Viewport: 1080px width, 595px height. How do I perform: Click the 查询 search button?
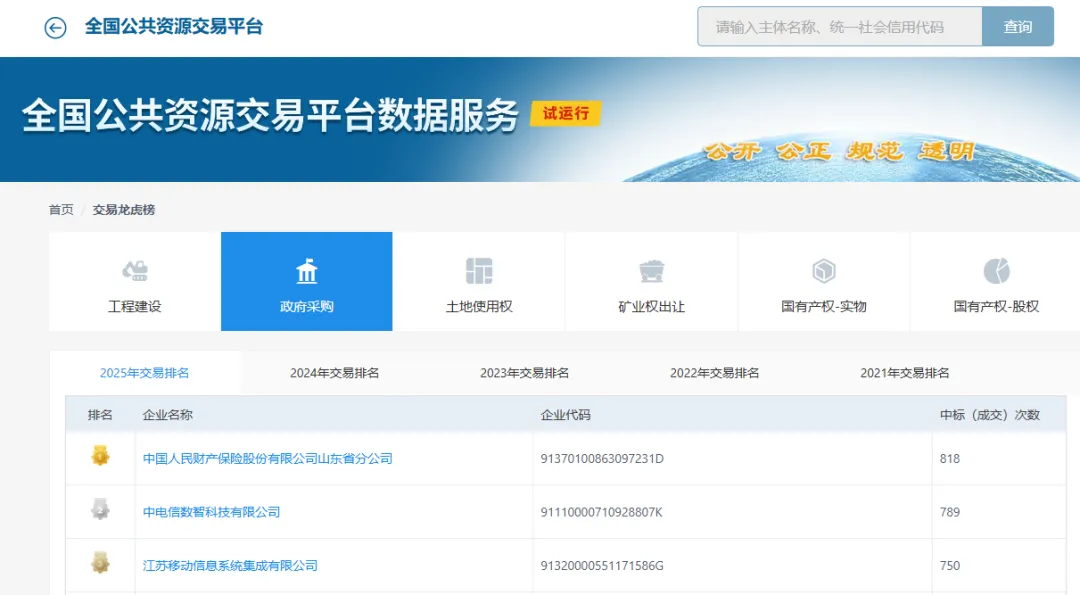pos(1017,27)
